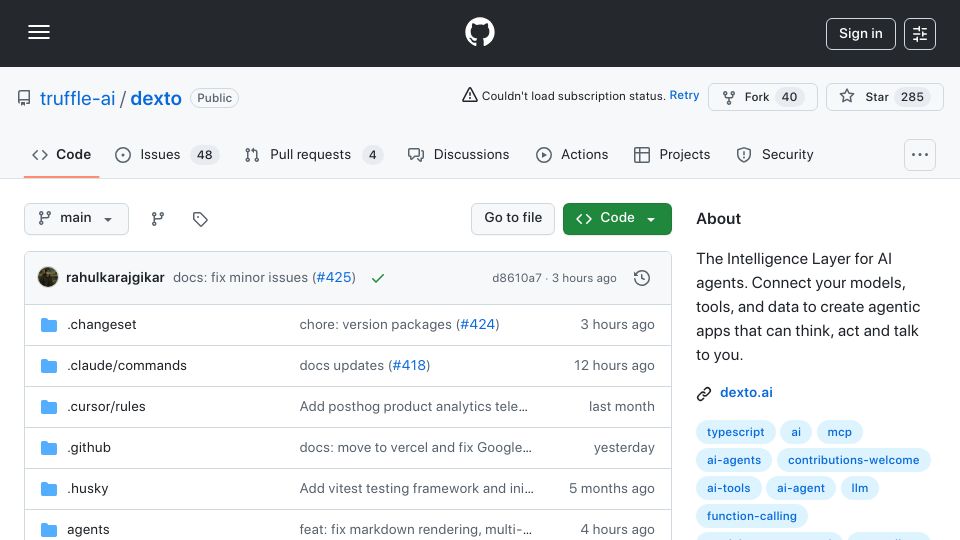This screenshot has height=540, width=960.
Task: Open pull request #424 link
Action: [478, 324]
